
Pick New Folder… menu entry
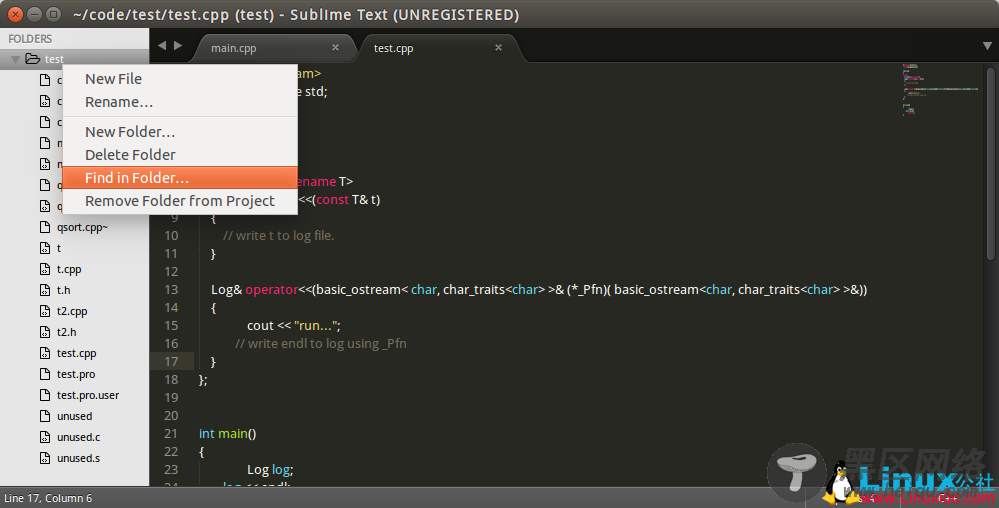(x=180, y=132)
